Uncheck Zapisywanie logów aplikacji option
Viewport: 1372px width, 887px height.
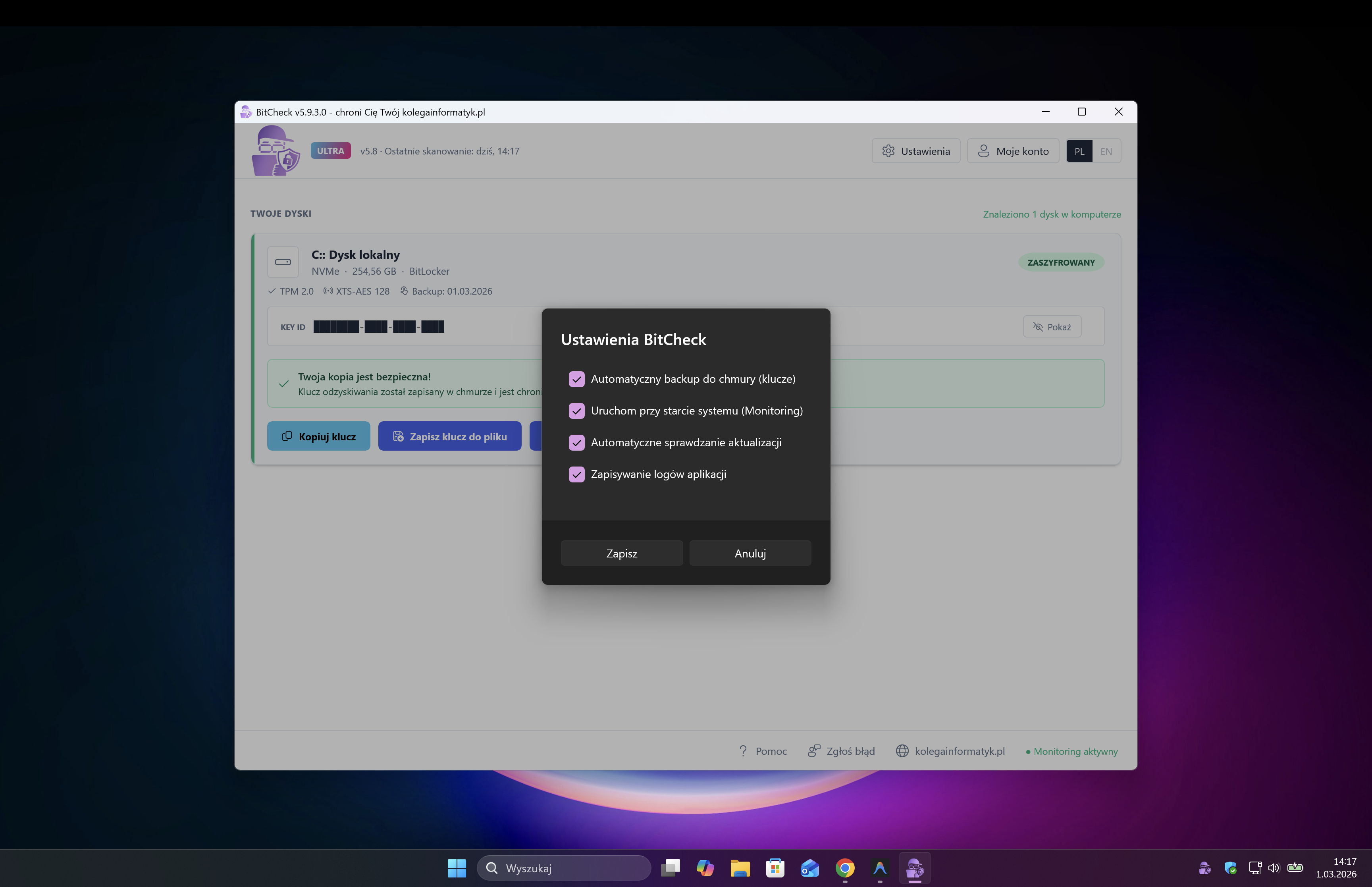[x=576, y=474]
